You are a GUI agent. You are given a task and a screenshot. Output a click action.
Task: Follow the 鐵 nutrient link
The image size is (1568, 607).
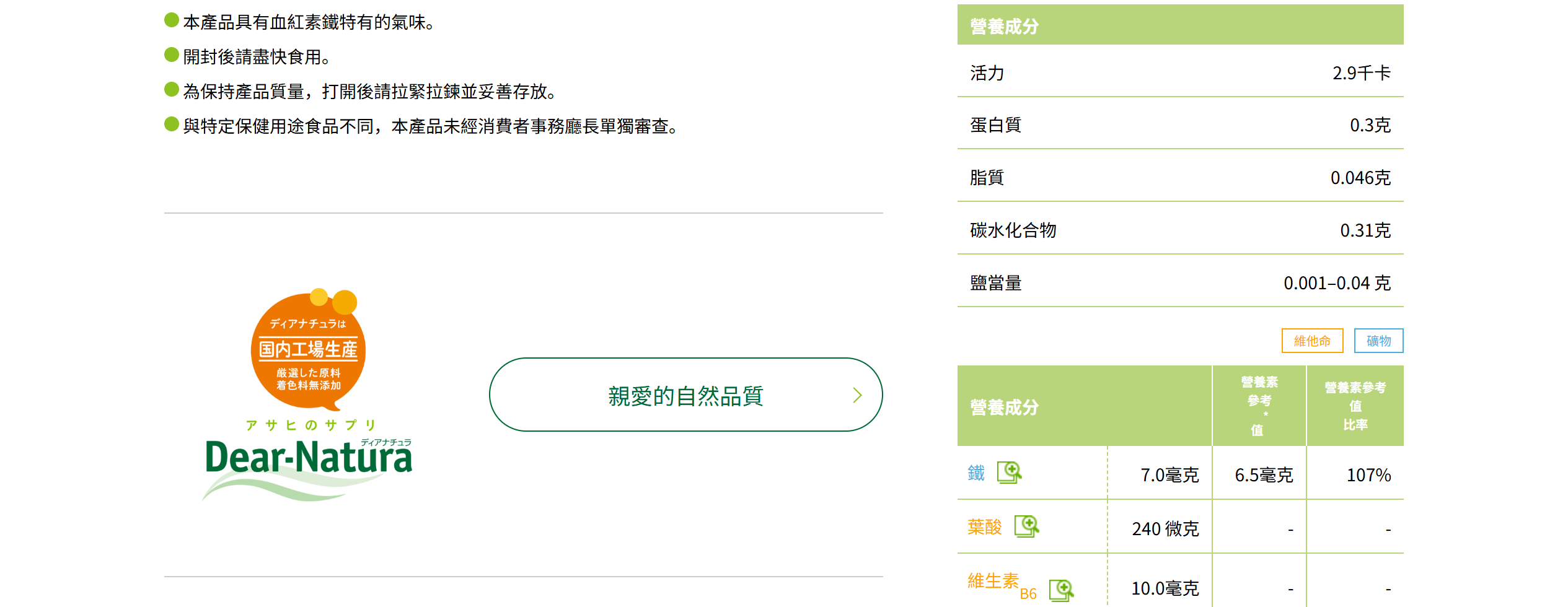click(976, 473)
